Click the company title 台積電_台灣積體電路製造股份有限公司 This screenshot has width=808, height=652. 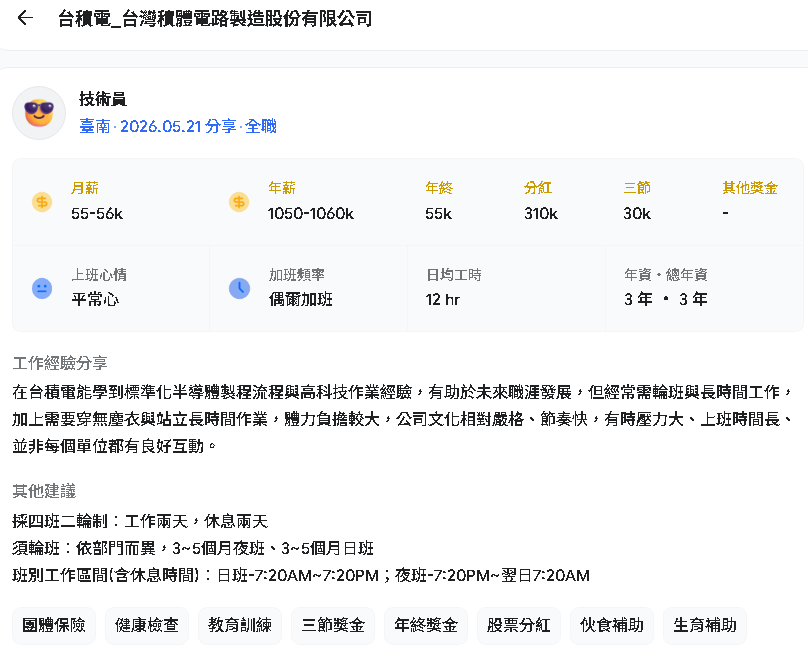215,19
